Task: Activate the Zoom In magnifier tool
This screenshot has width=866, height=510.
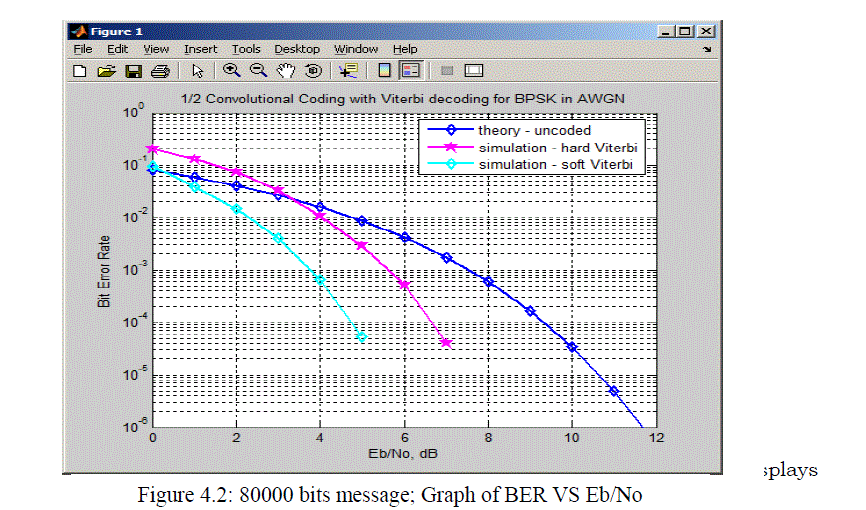Action: [x=232, y=71]
